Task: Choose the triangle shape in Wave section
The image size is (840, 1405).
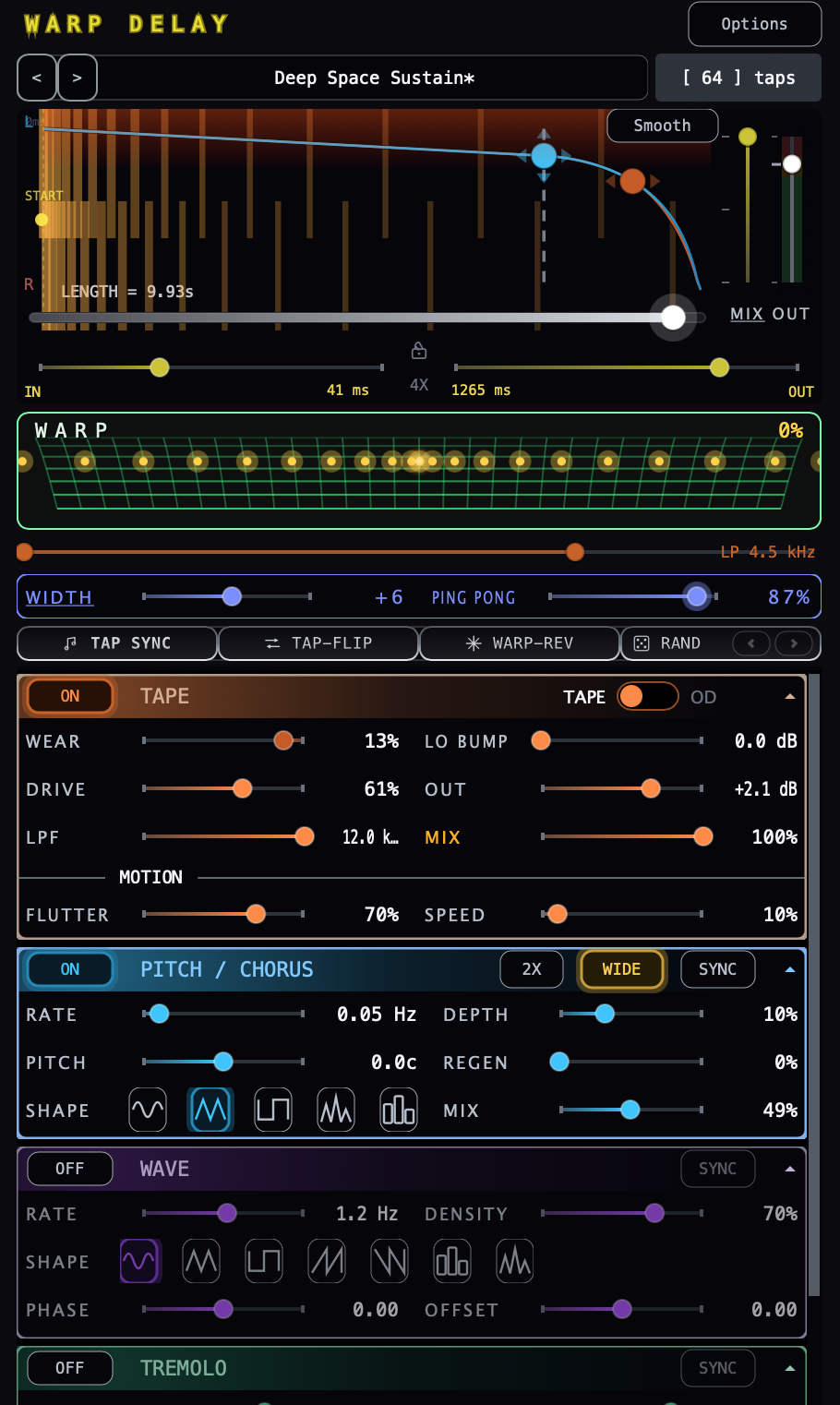Action: (201, 1261)
